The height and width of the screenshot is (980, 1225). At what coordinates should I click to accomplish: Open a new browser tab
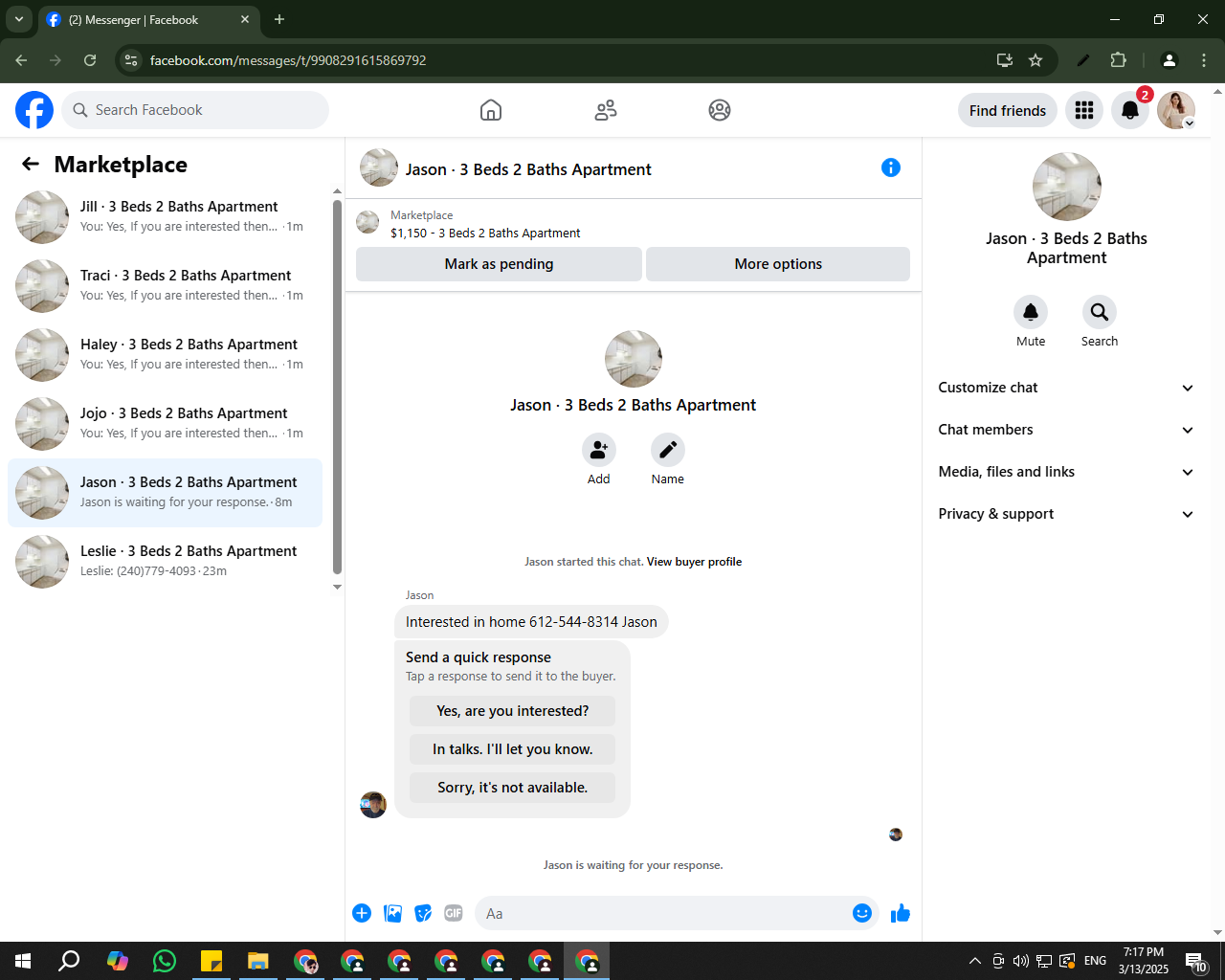click(x=279, y=19)
